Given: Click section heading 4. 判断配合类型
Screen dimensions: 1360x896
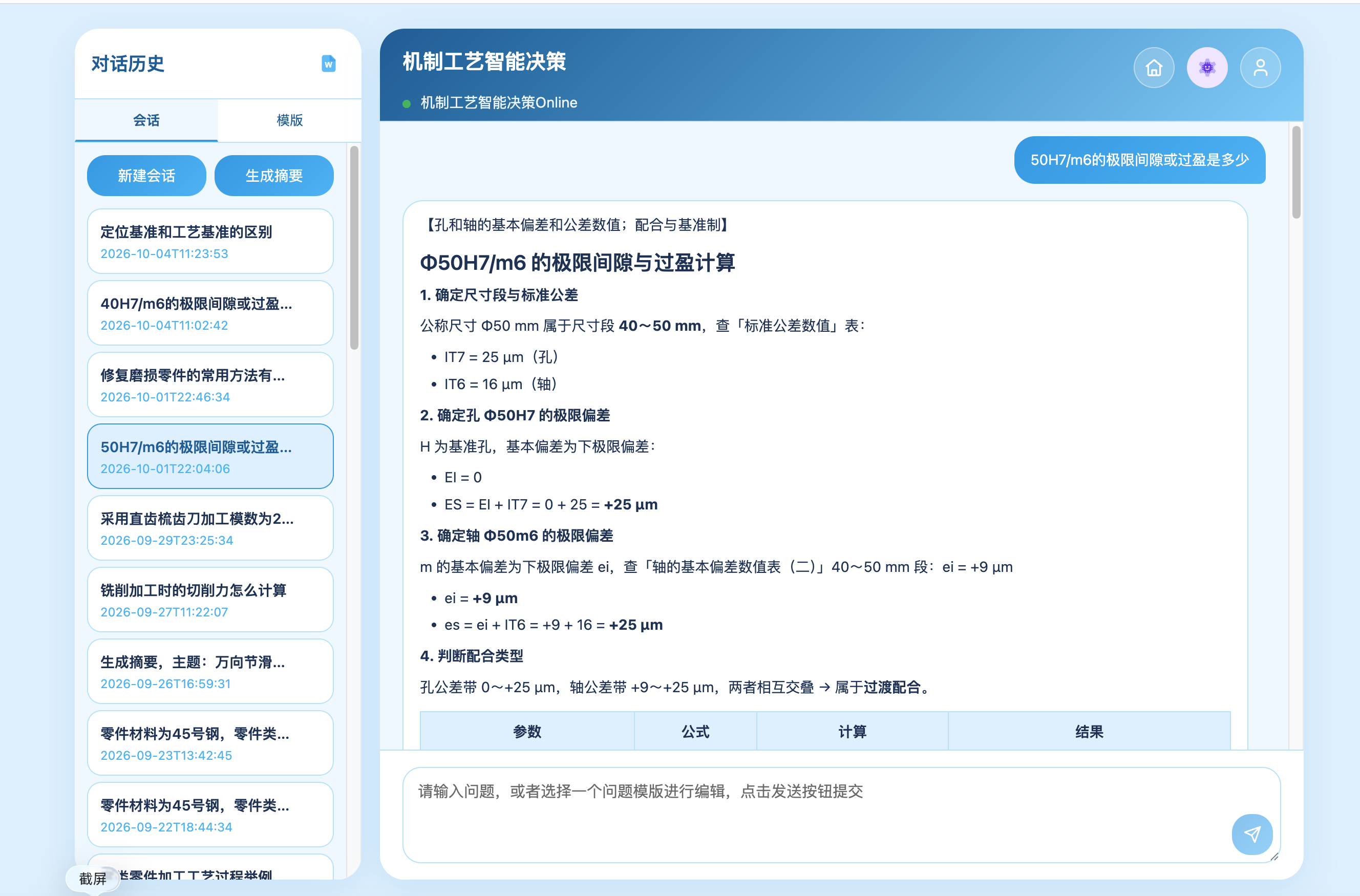Looking at the screenshot, I should [472, 656].
